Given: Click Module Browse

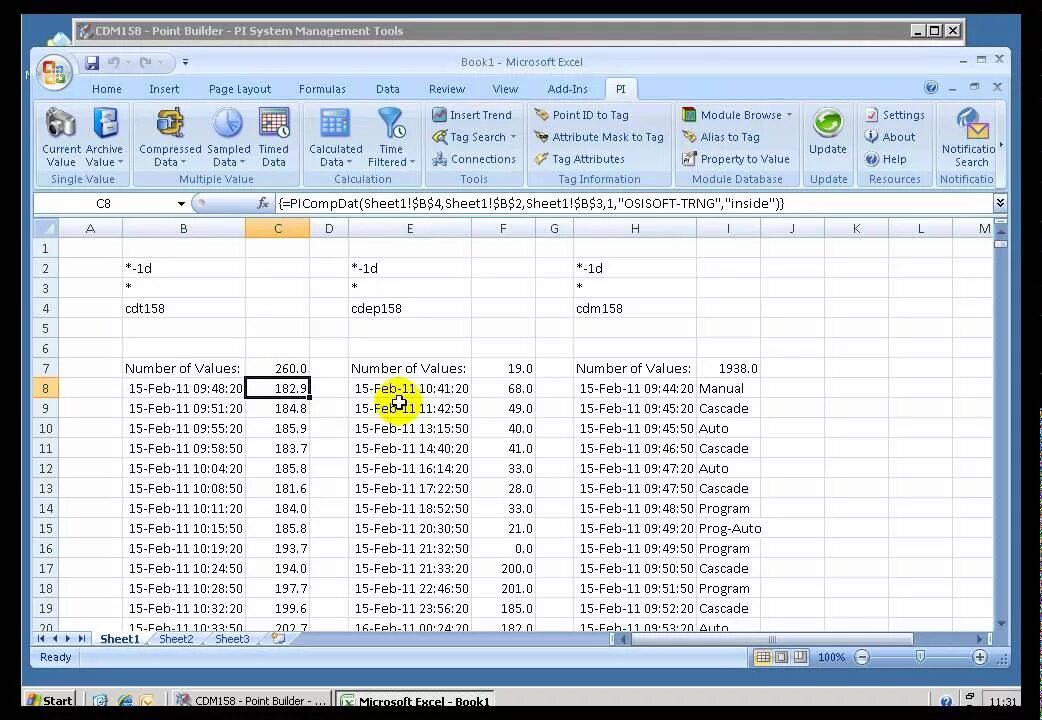Looking at the screenshot, I should pyautogui.click(x=732, y=115).
